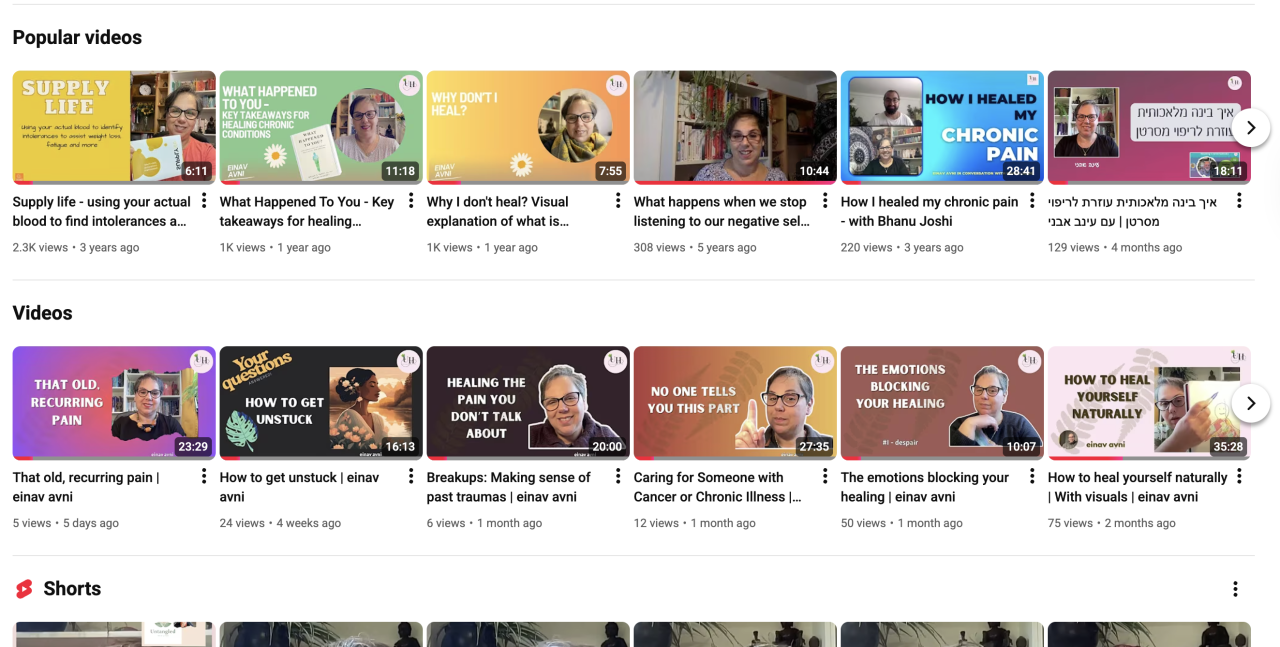Open more actions for chronic pain video

point(1032,201)
